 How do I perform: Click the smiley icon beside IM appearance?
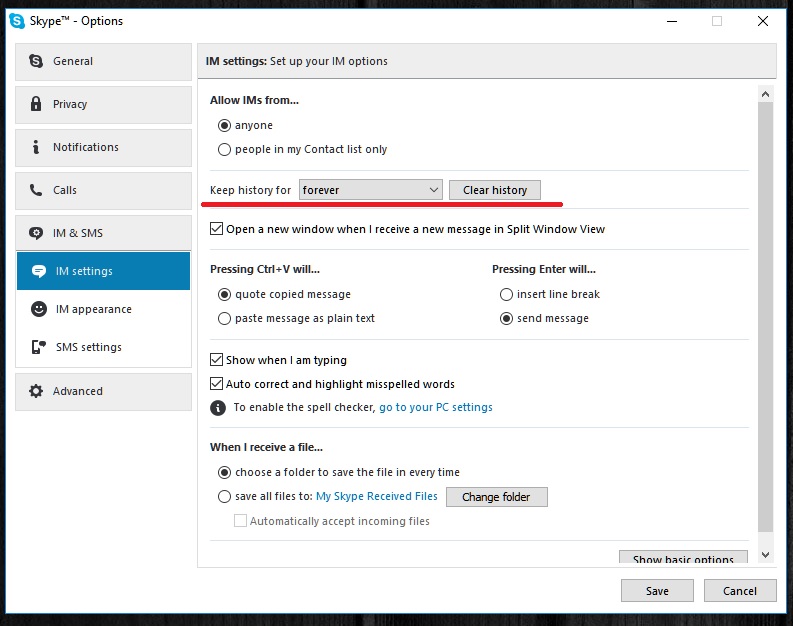click(x=39, y=309)
